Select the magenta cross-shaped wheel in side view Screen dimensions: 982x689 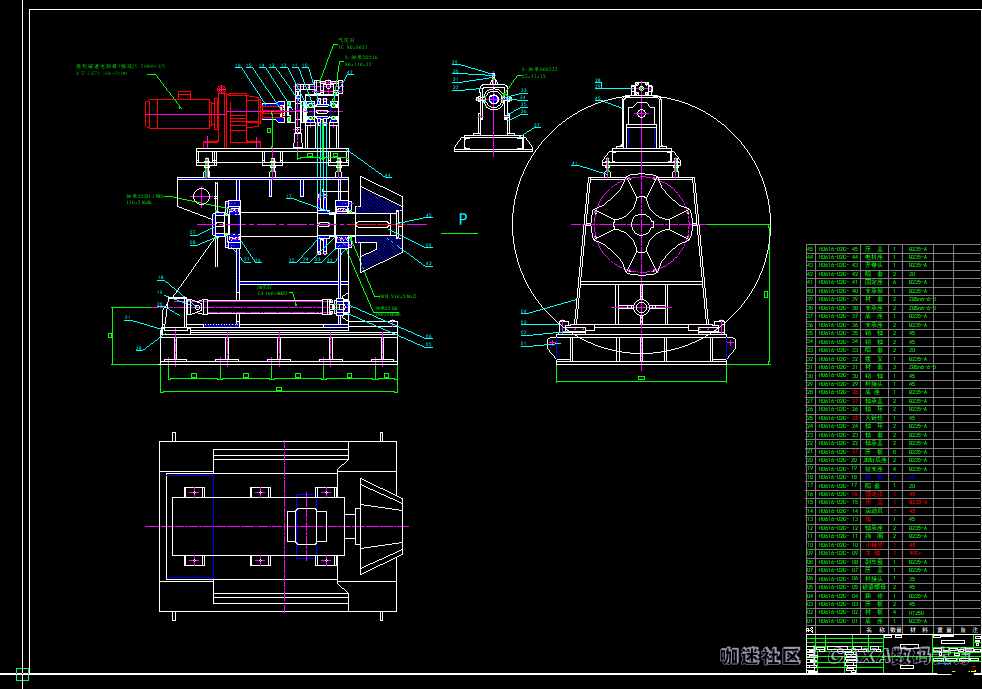640,224
